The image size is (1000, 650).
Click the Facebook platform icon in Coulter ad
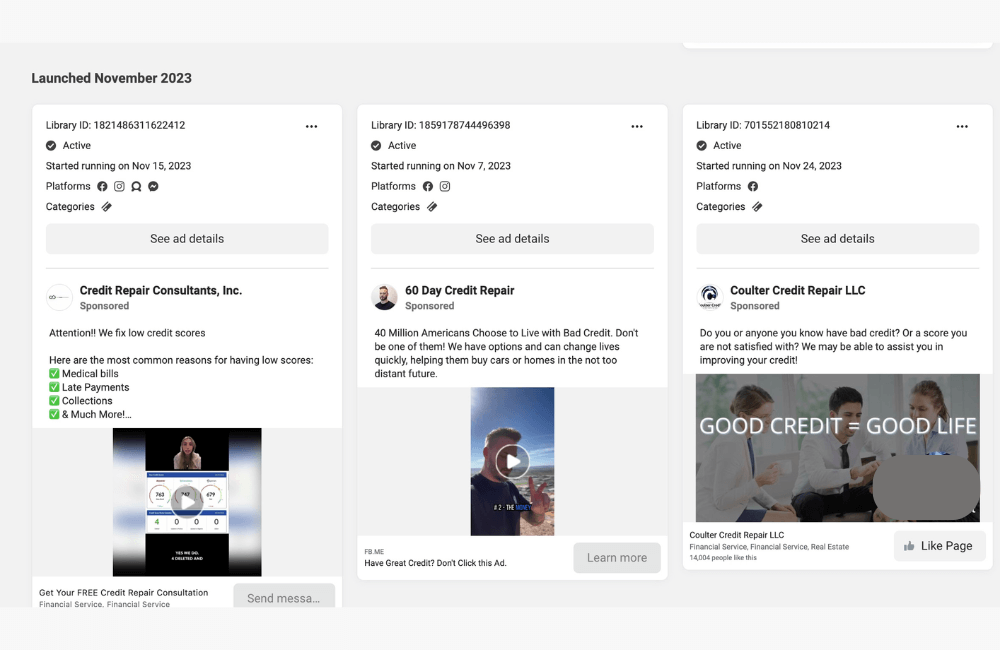pos(753,186)
